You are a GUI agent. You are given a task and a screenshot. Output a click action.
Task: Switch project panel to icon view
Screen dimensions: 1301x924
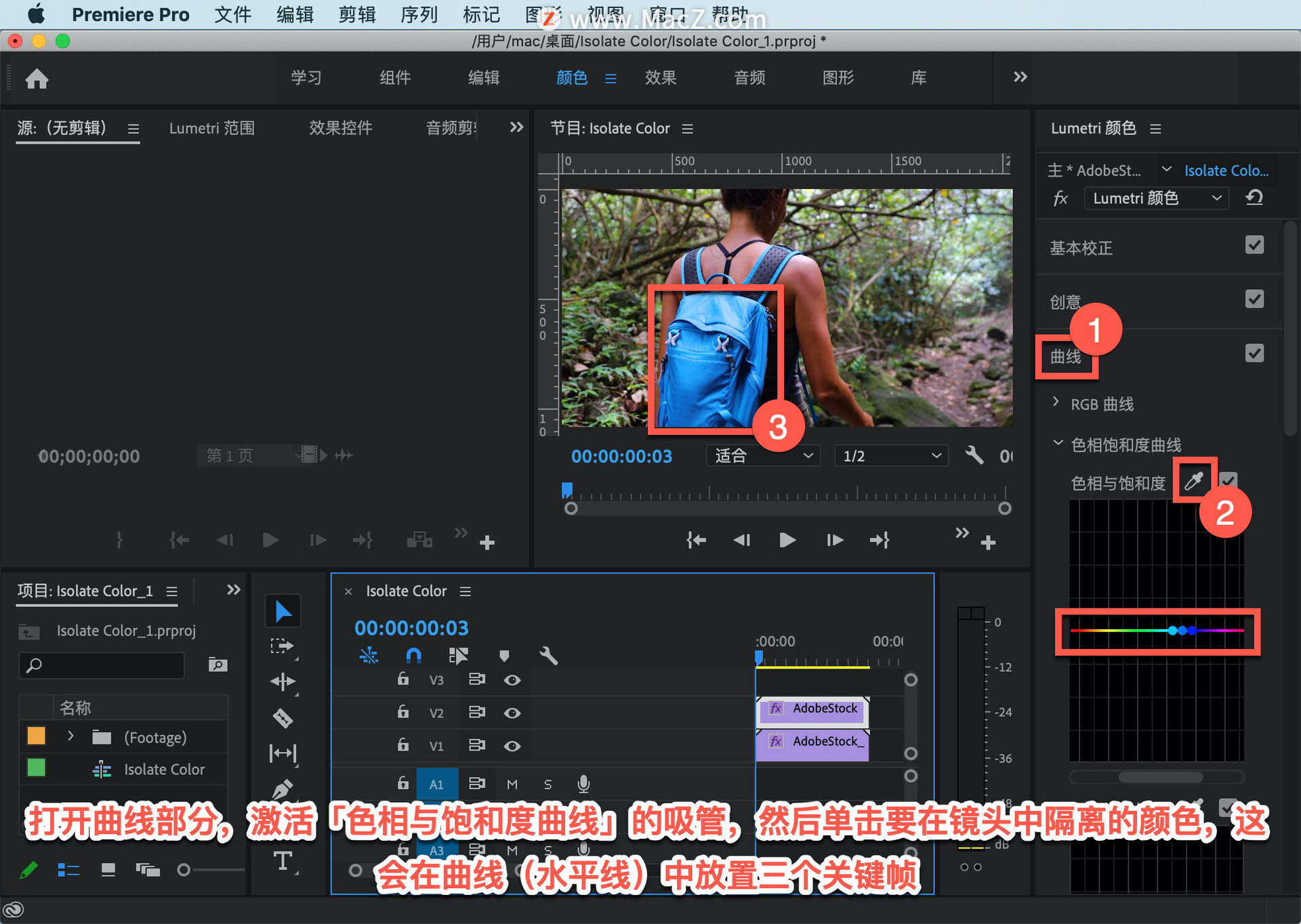pos(108,869)
